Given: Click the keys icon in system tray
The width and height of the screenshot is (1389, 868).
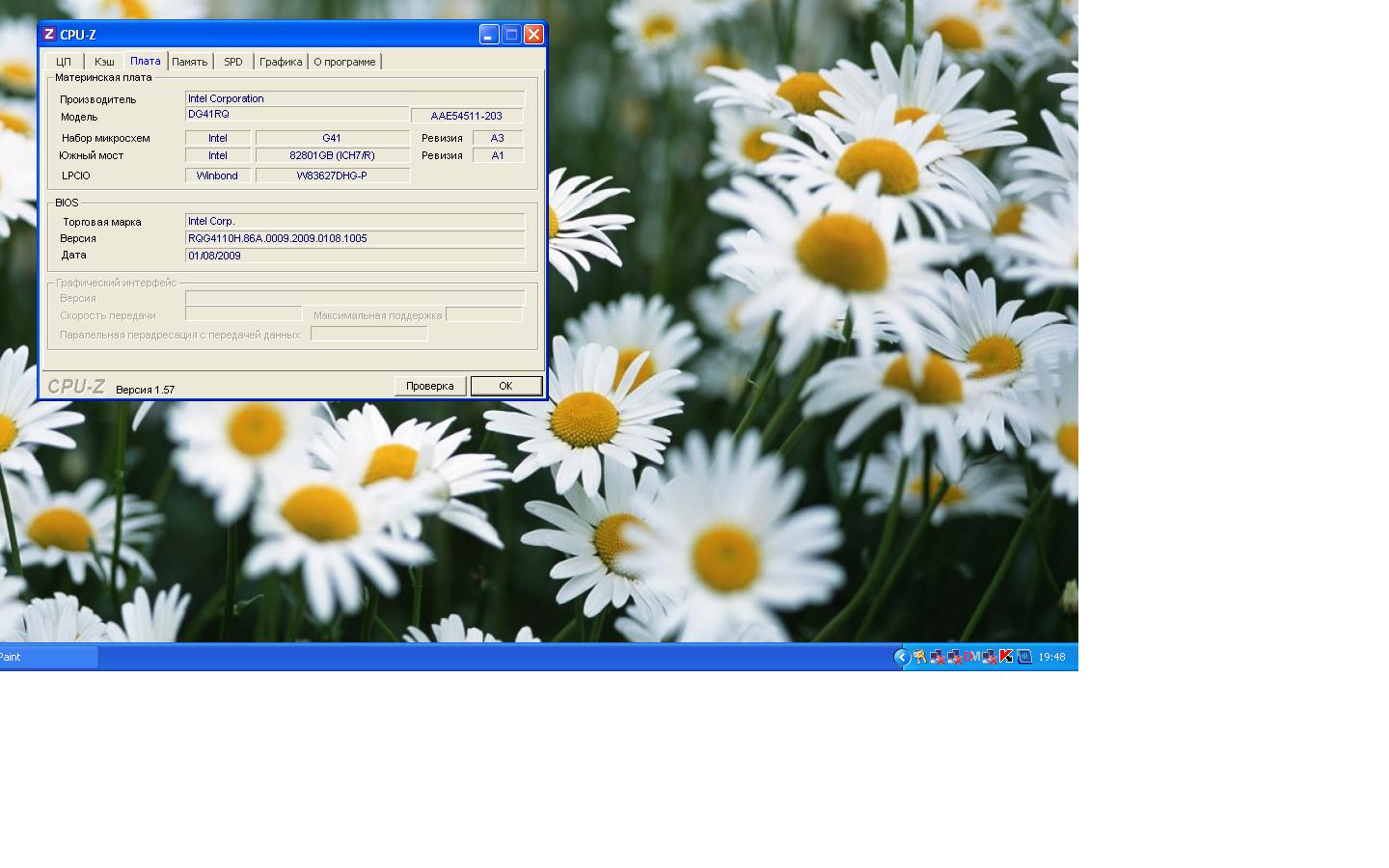Looking at the screenshot, I should tap(919, 657).
